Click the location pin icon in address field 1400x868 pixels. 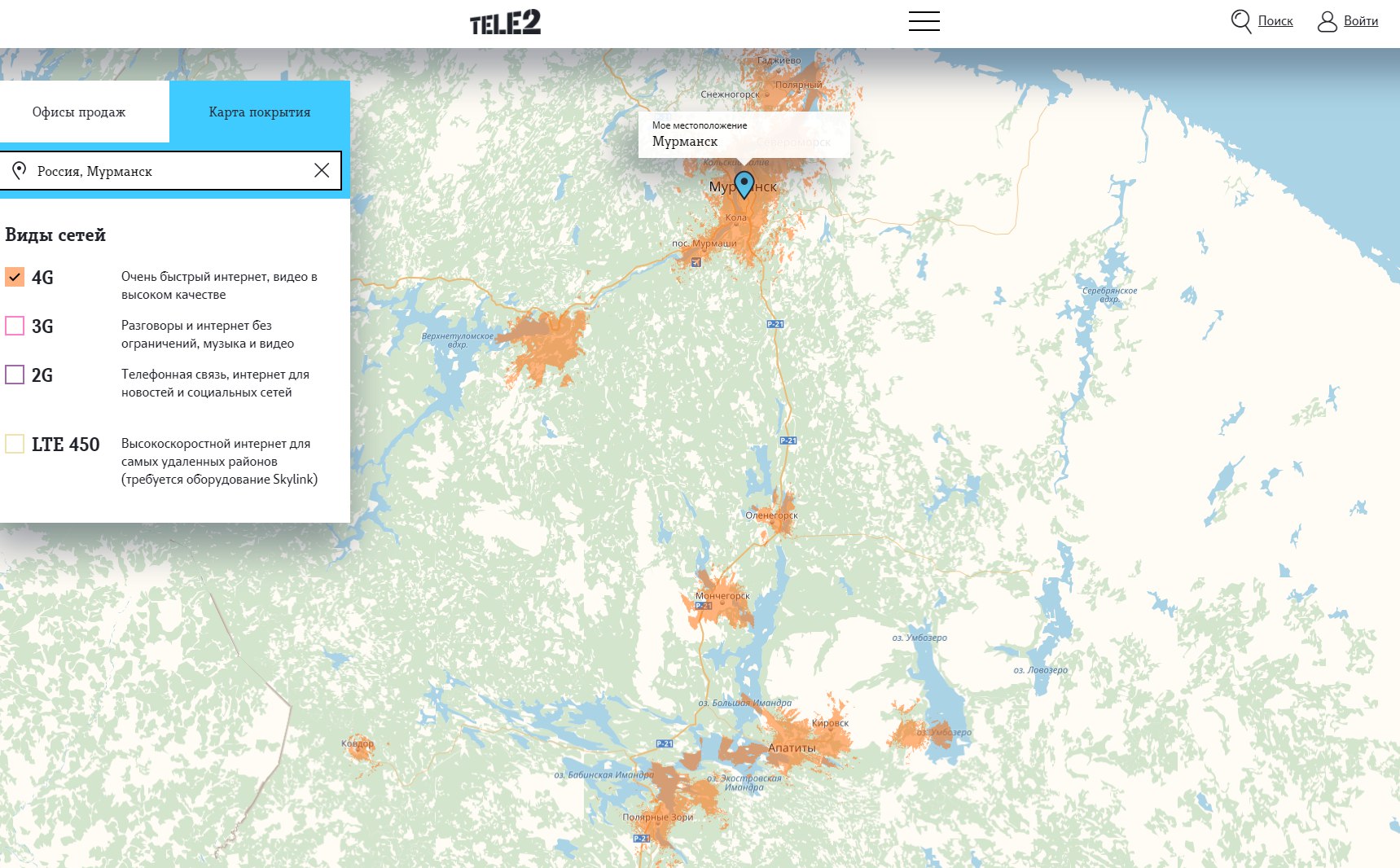pyautogui.click(x=20, y=170)
